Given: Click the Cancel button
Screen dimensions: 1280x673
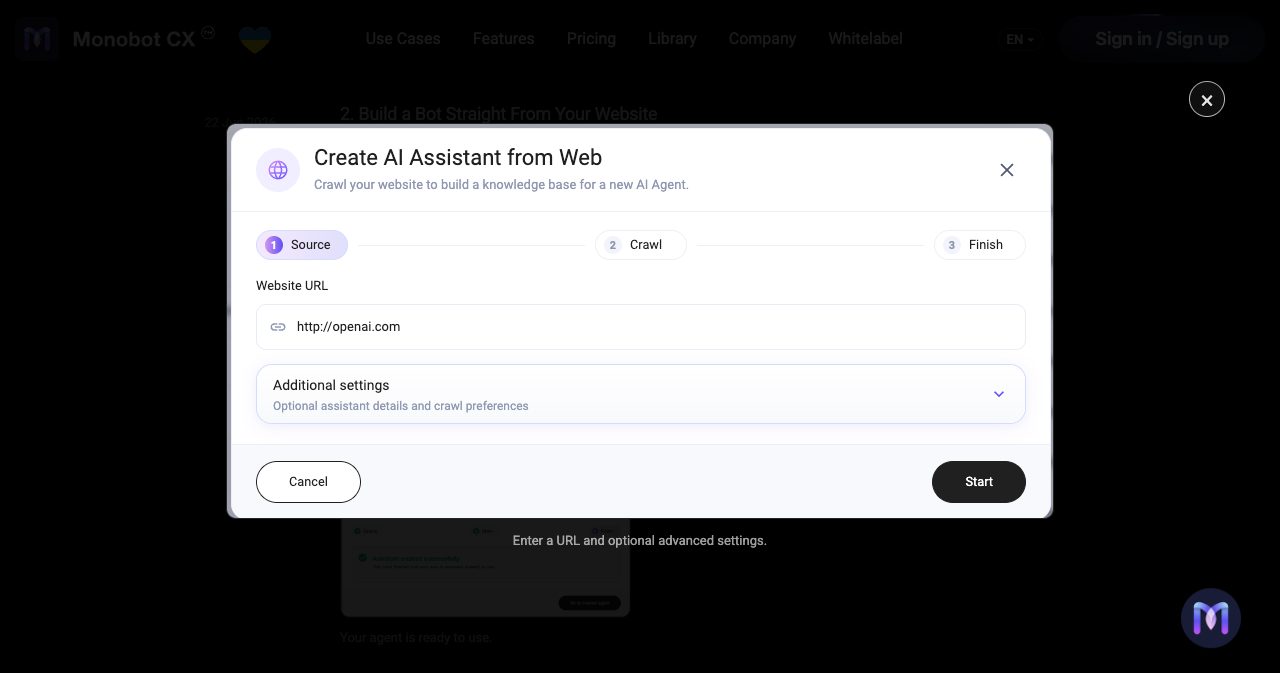Looking at the screenshot, I should [308, 482].
